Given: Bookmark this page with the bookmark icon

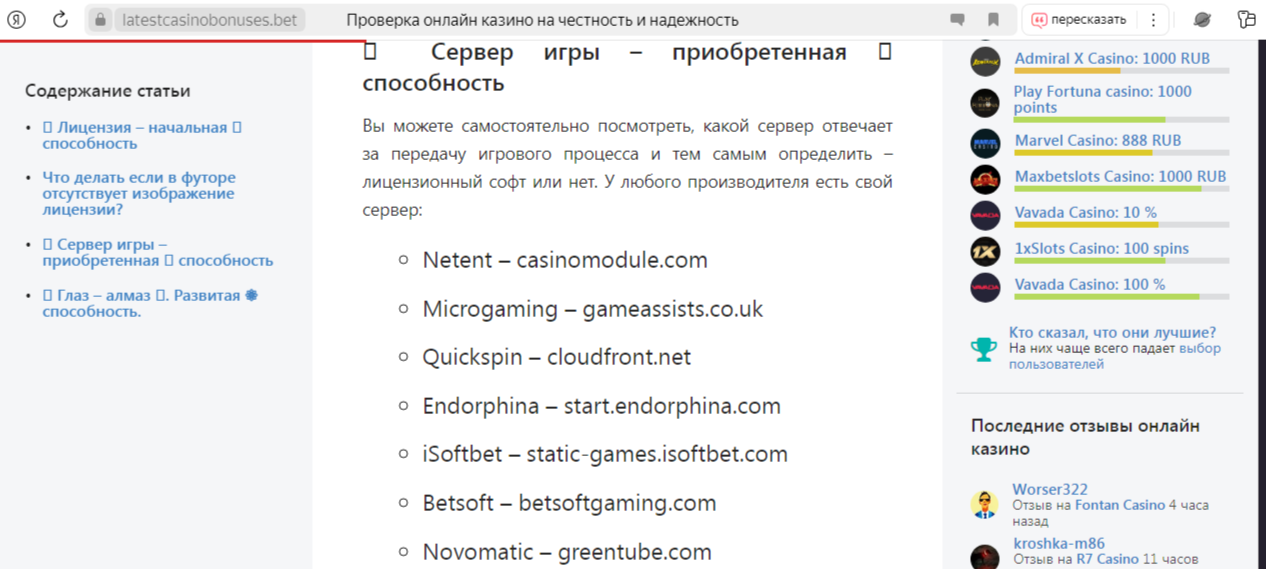Looking at the screenshot, I should 993,20.
